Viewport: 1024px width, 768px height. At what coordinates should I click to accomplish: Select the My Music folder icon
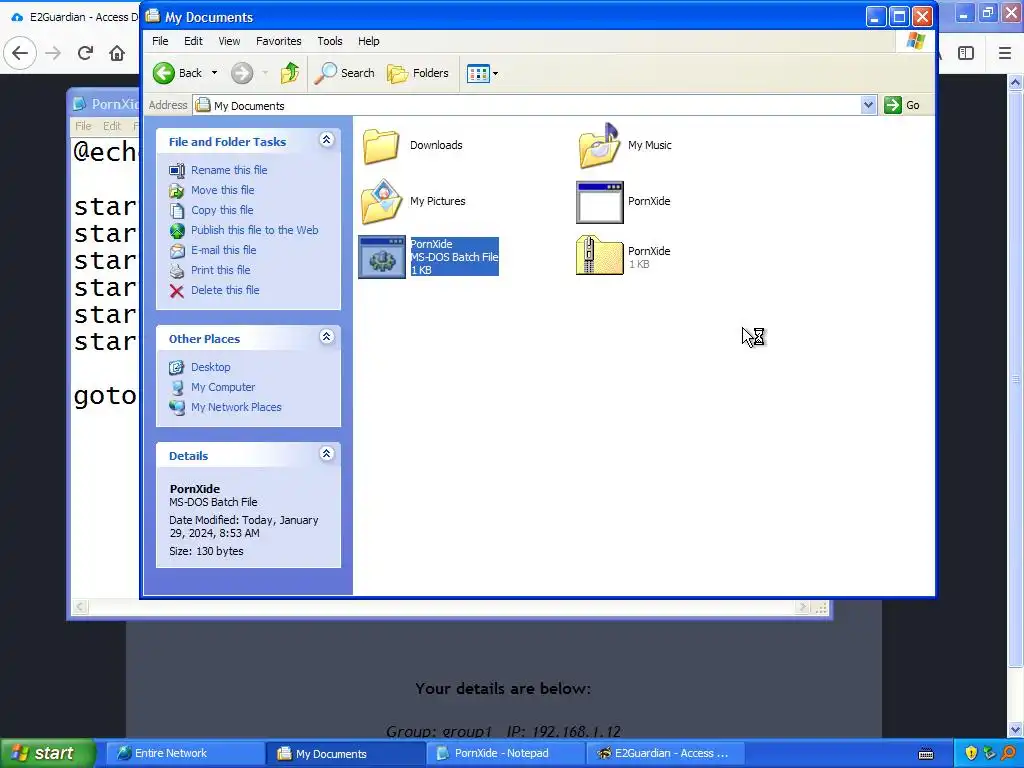point(600,146)
